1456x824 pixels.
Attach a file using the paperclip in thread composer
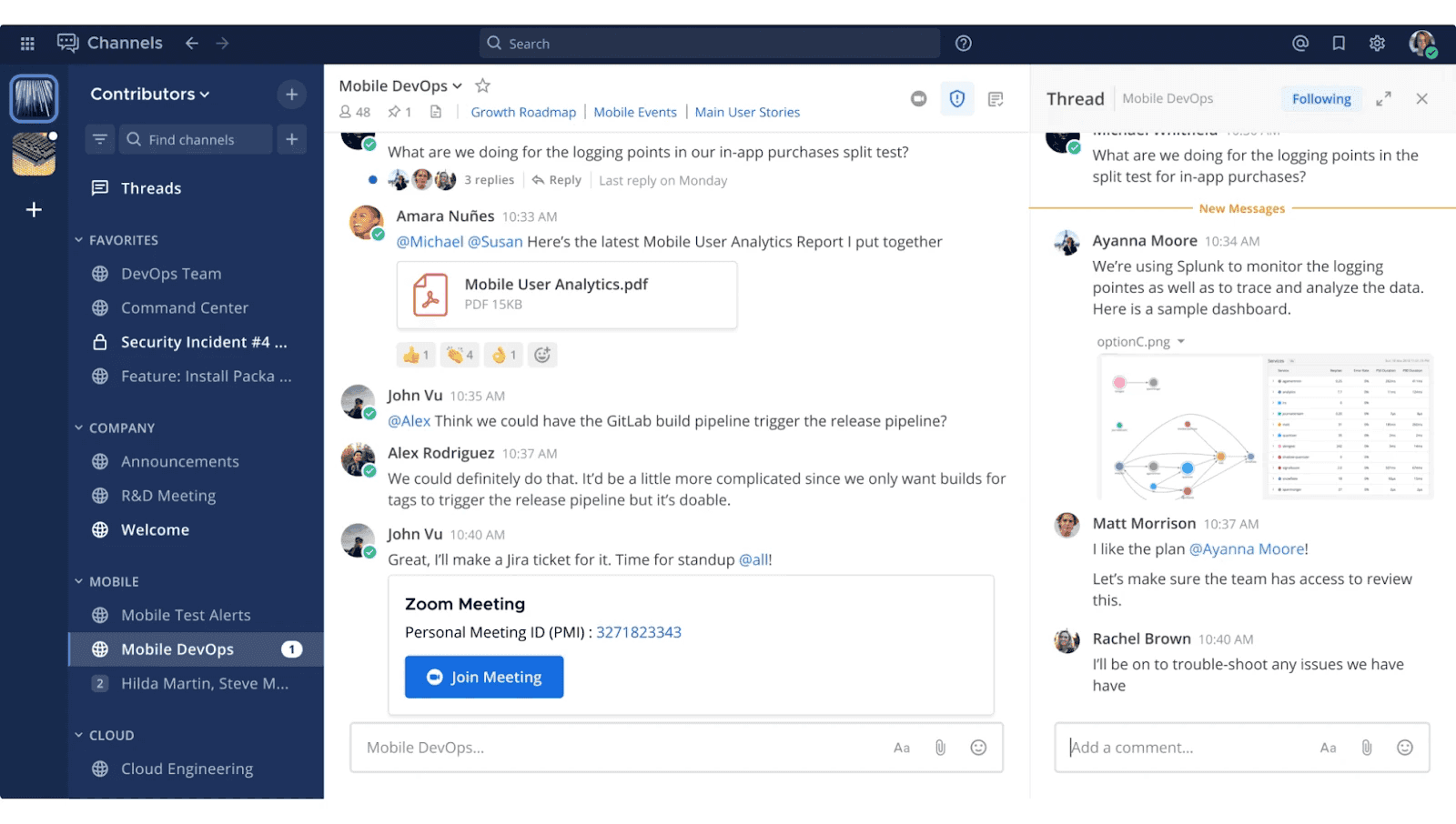tap(1365, 747)
